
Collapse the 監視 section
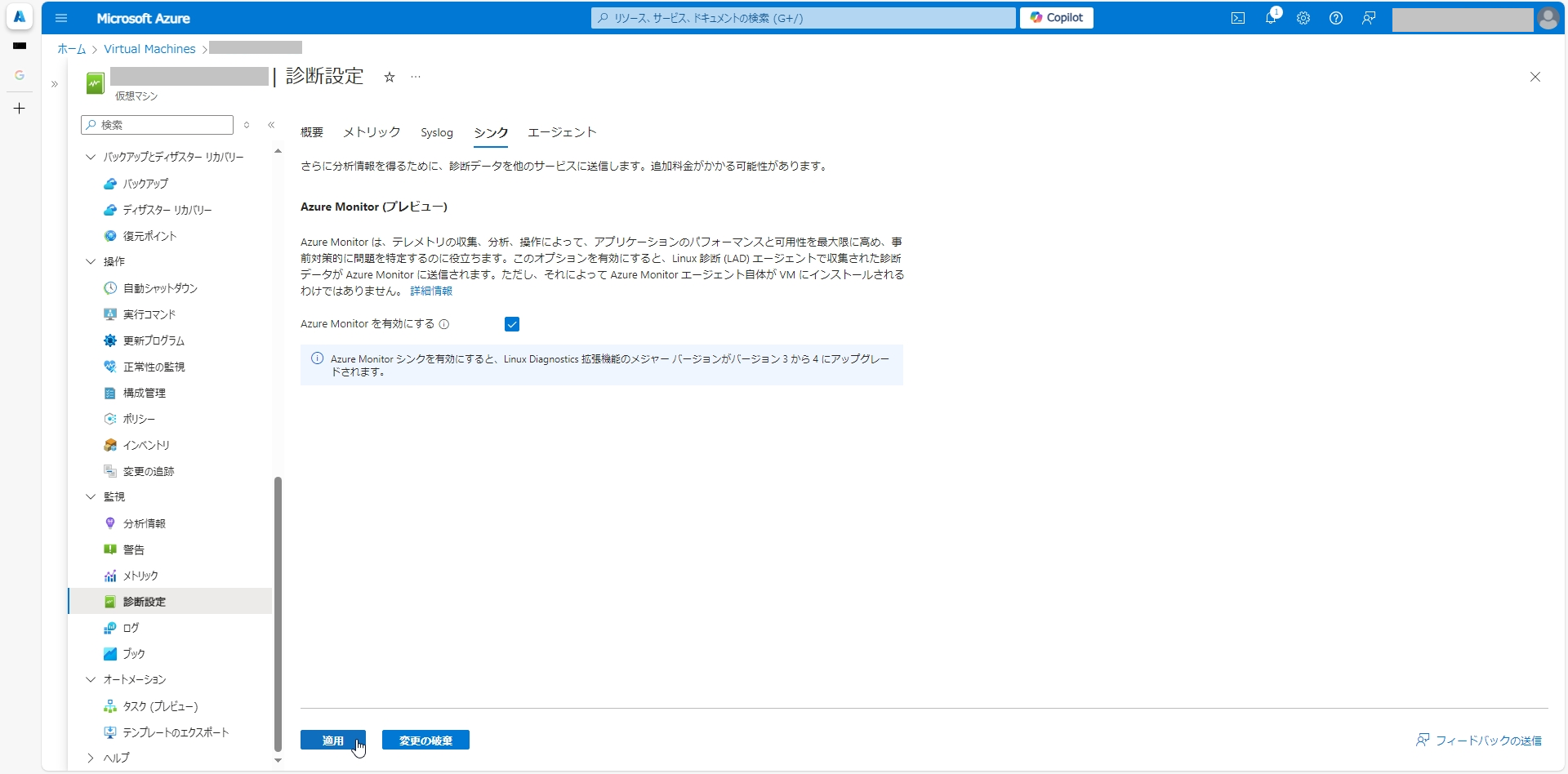pyautogui.click(x=91, y=496)
